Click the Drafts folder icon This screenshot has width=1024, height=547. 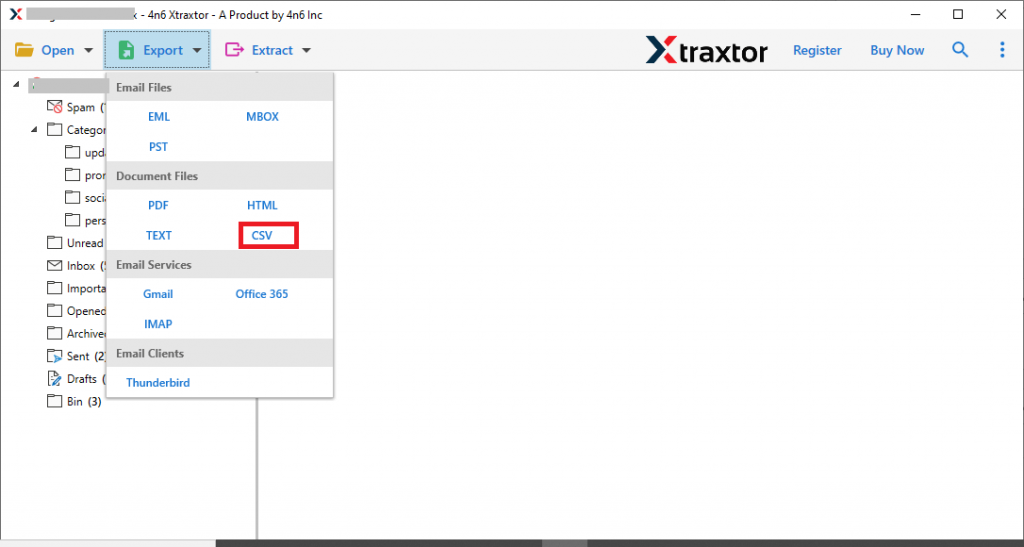[54, 379]
